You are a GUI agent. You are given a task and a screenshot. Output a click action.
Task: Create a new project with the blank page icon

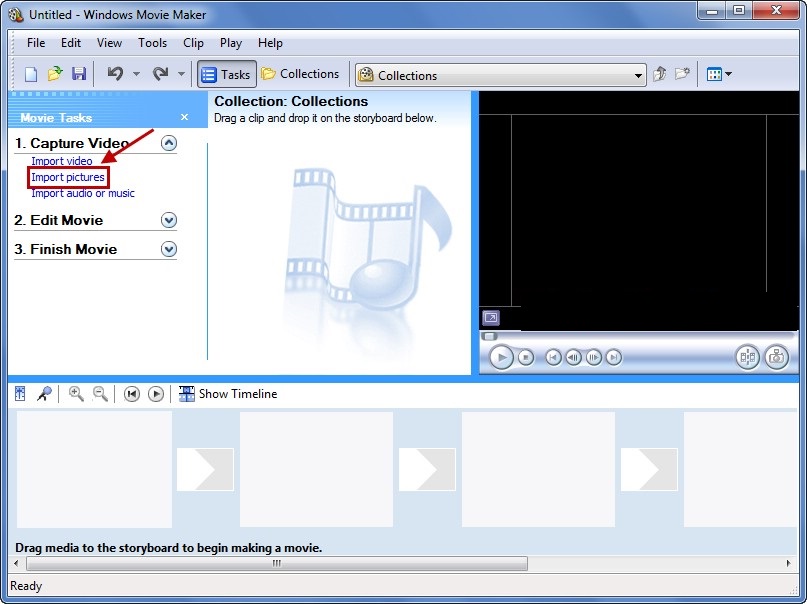31,74
